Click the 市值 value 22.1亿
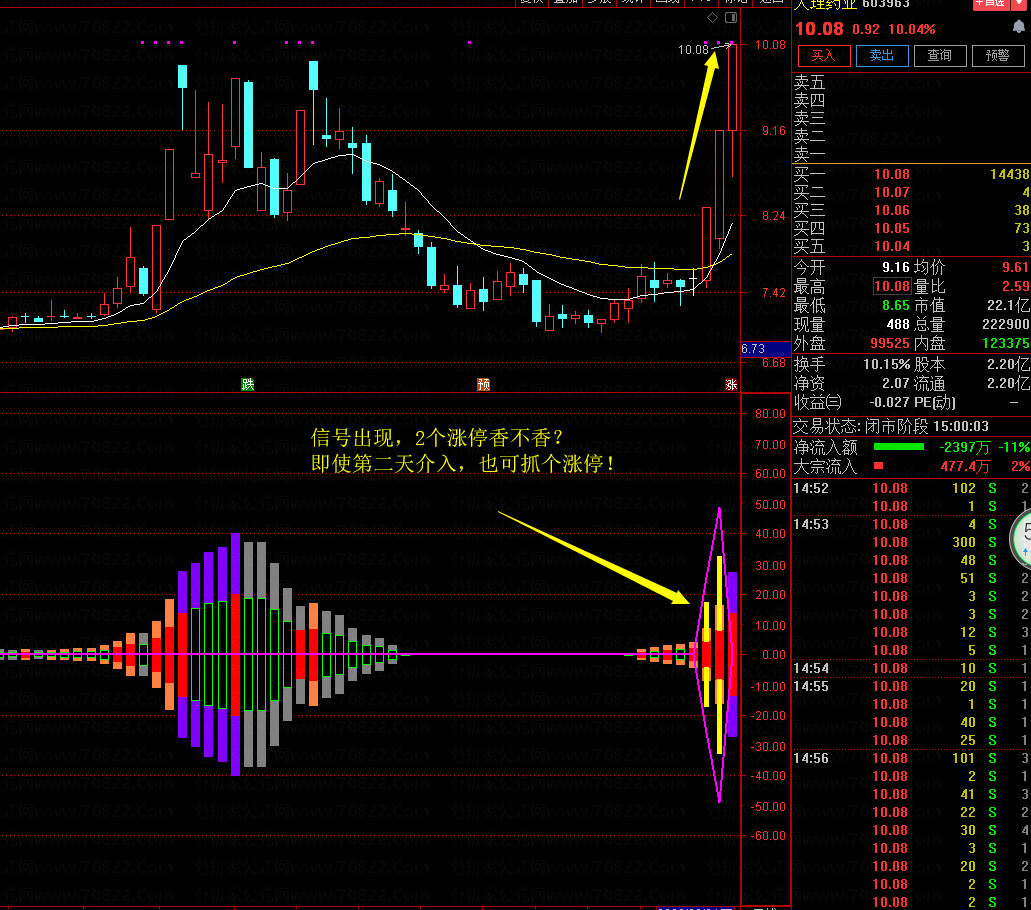The image size is (1031, 910). 1008,306
